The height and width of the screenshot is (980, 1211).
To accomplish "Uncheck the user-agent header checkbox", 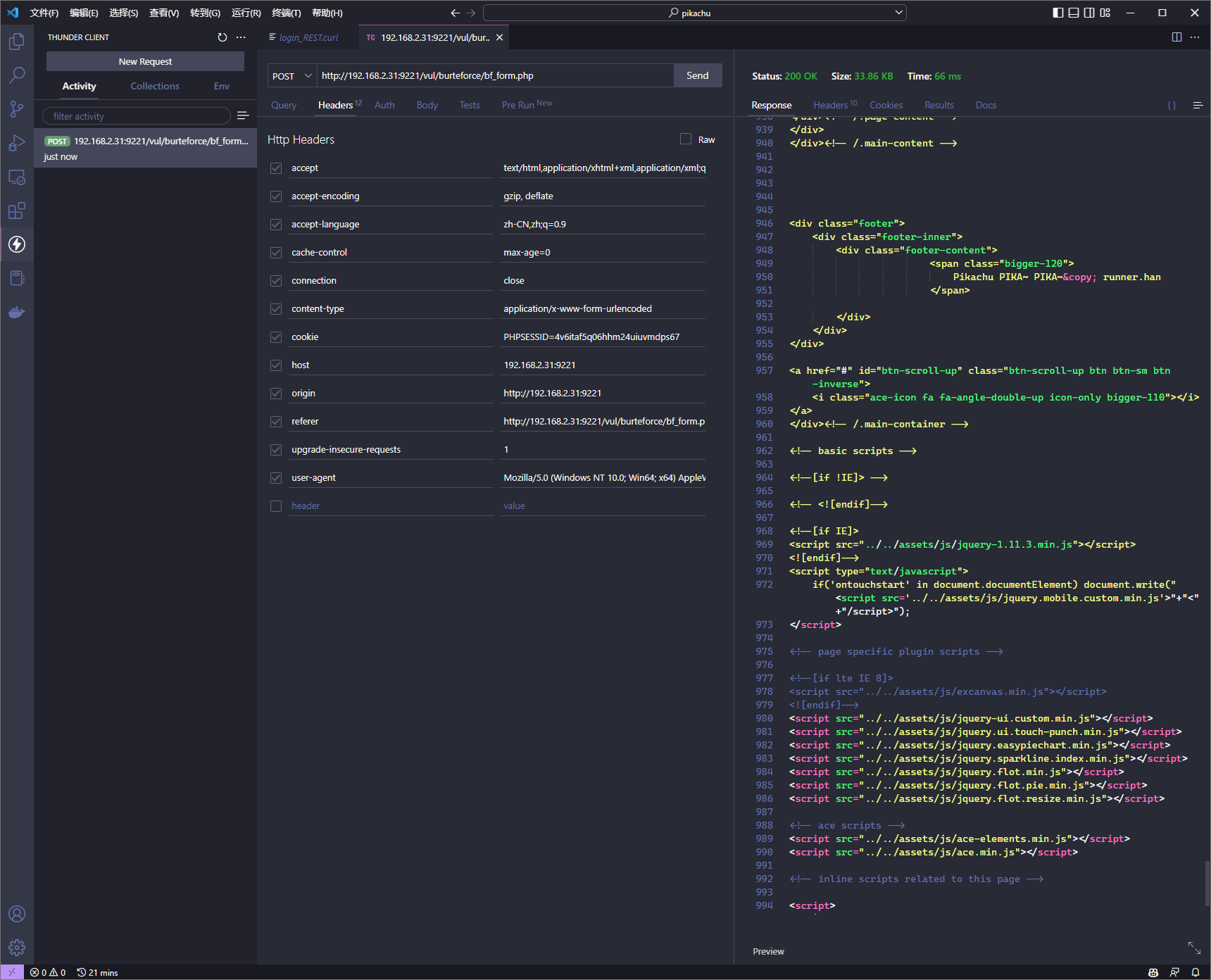I will click(x=276, y=477).
